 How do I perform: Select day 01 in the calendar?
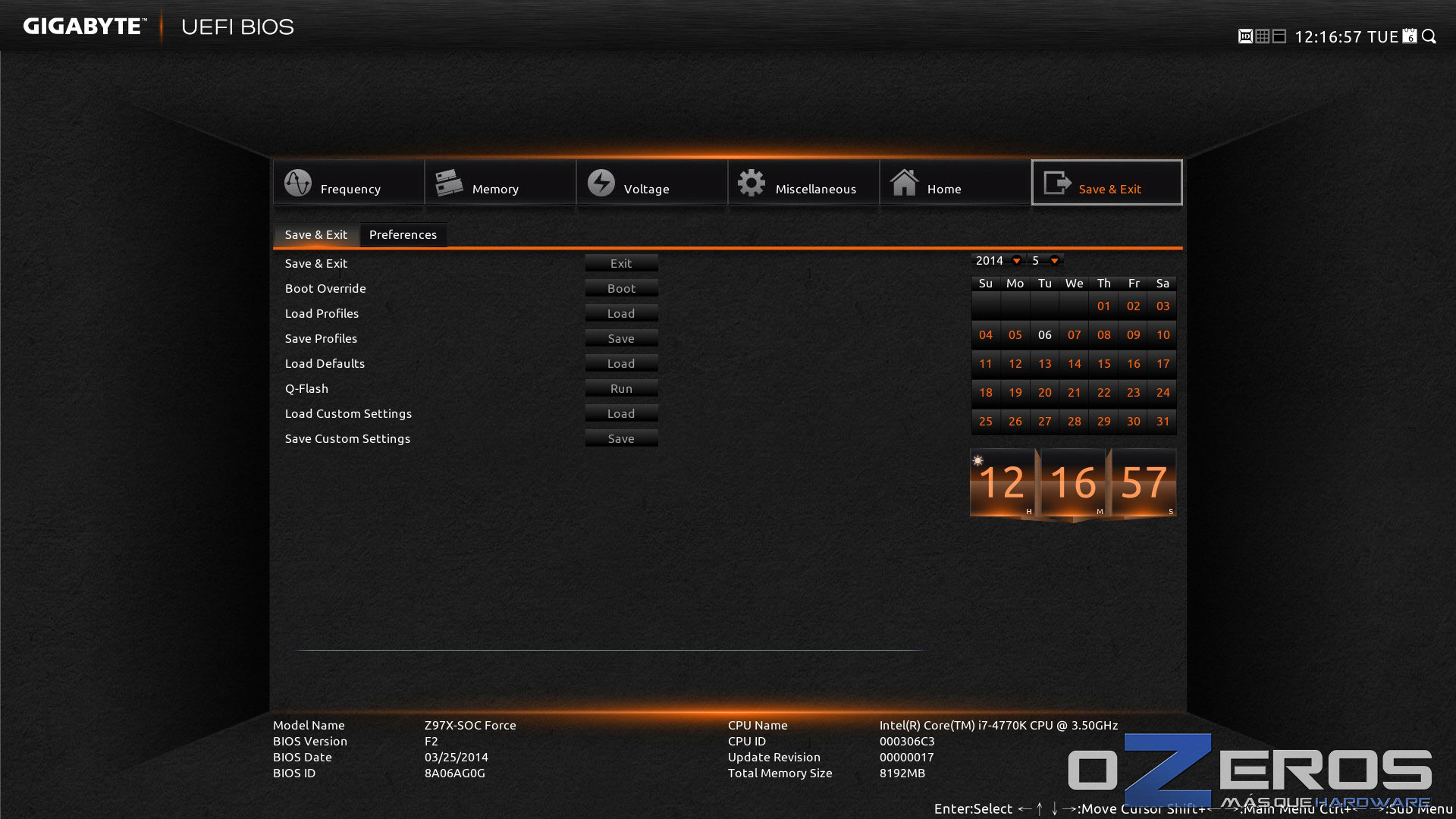pos(1103,306)
